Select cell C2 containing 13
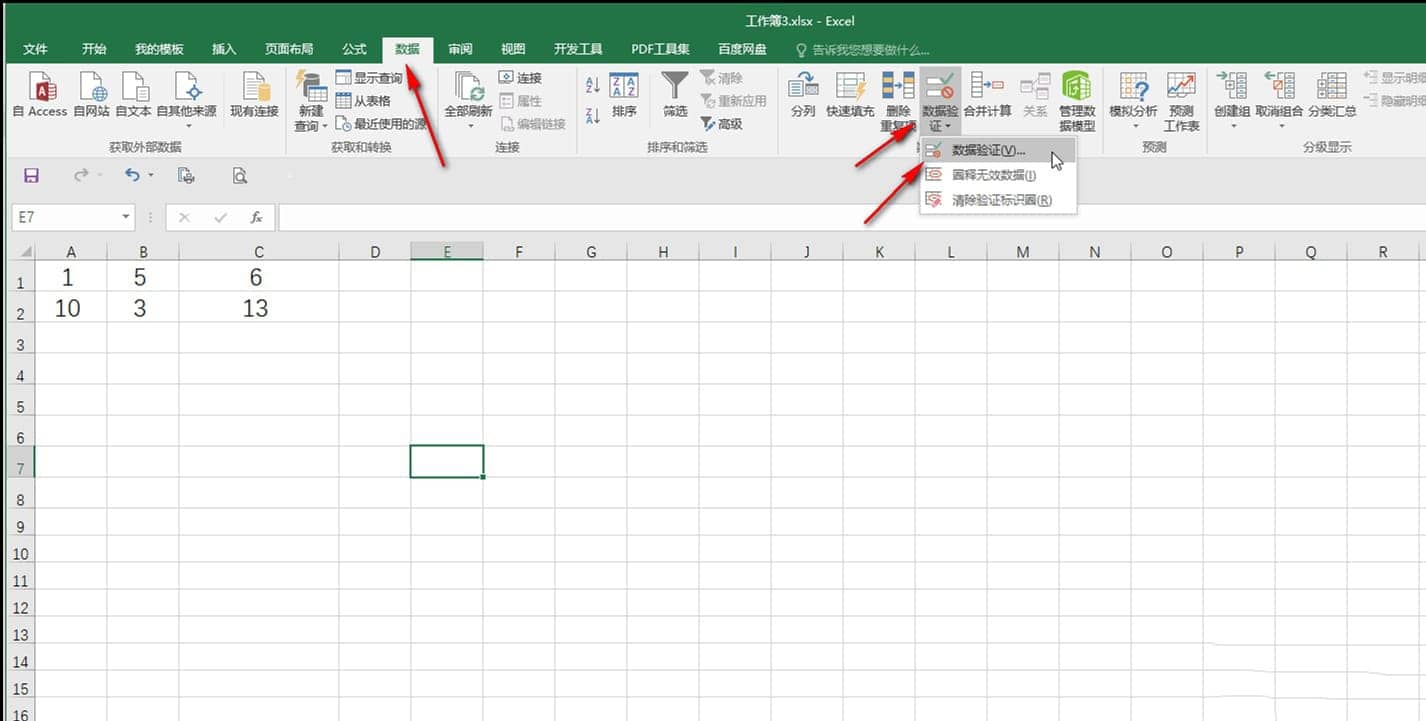Viewport: 1426px width, 721px height. tap(259, 308)
